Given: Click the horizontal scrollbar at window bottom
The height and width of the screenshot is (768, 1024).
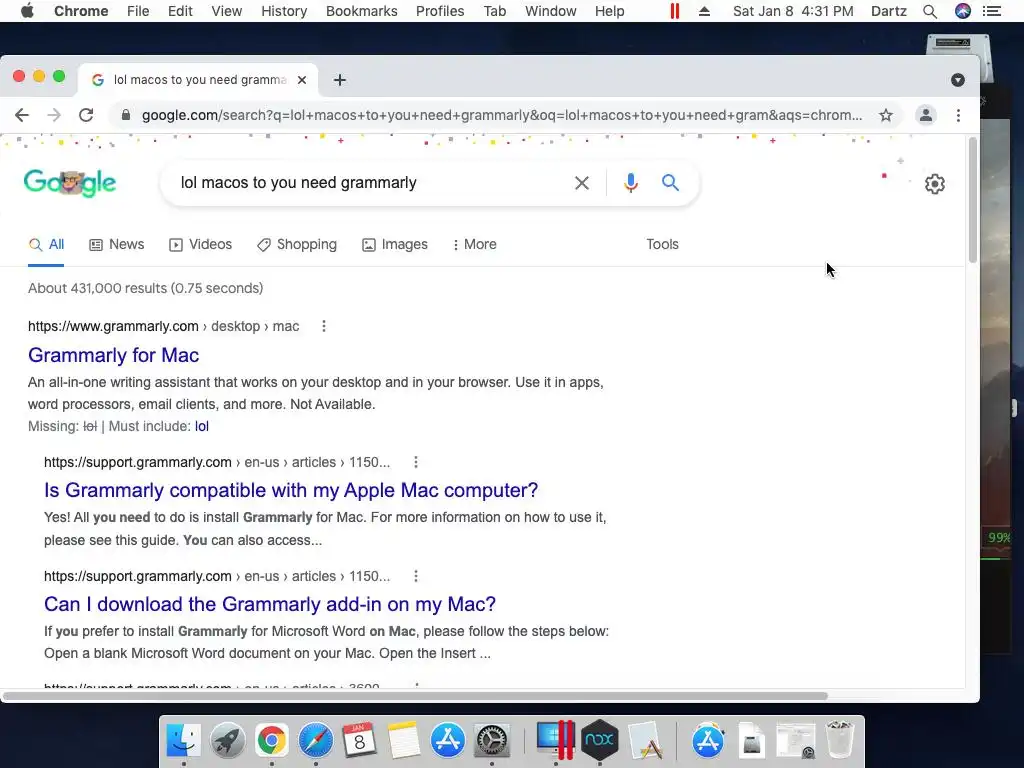Looking at the screenshot, I should tap(415, 696).
